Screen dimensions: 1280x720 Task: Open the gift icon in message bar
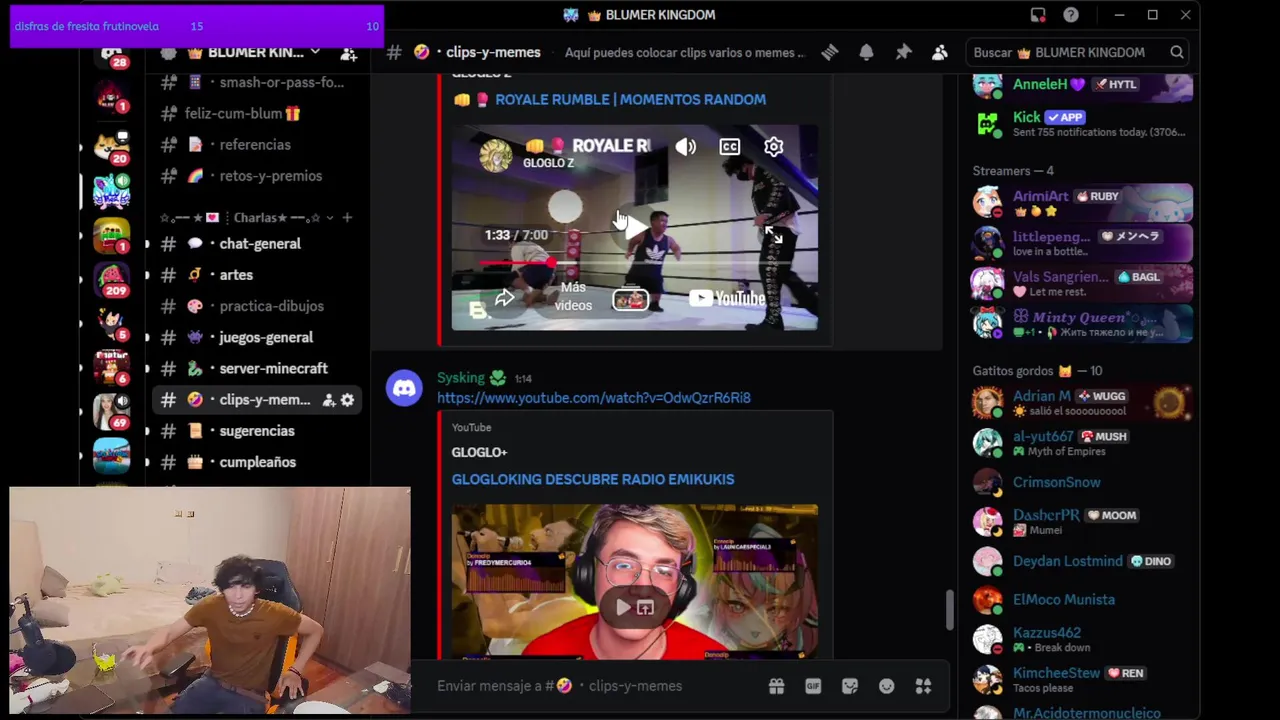776,686
